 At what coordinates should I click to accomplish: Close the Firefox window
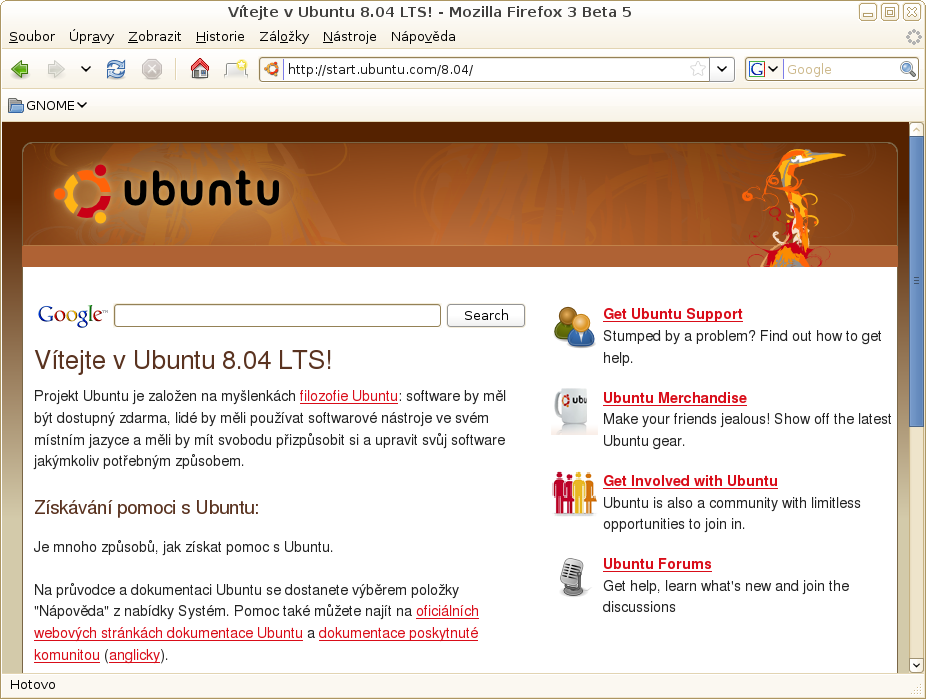912,12
